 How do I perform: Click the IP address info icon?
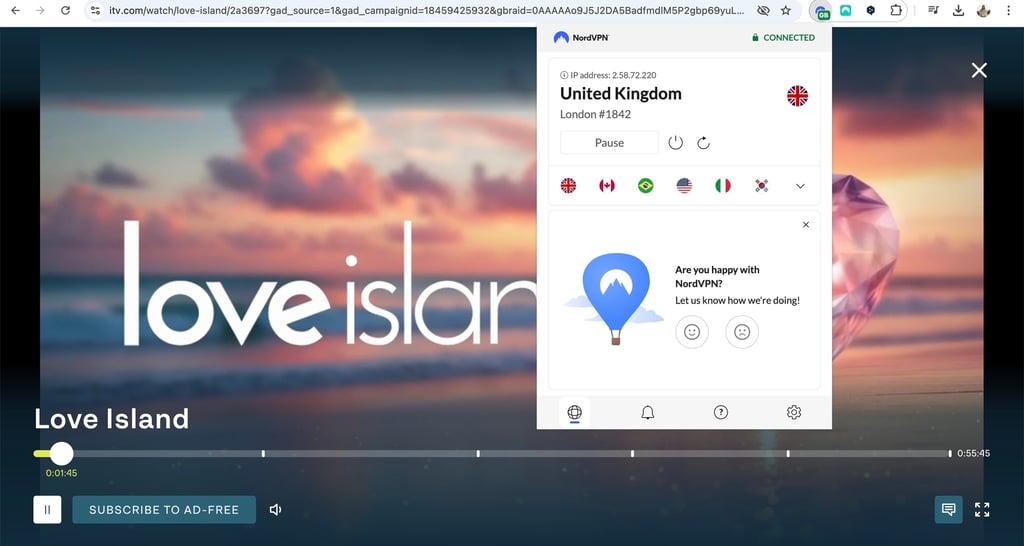point(564,75)
